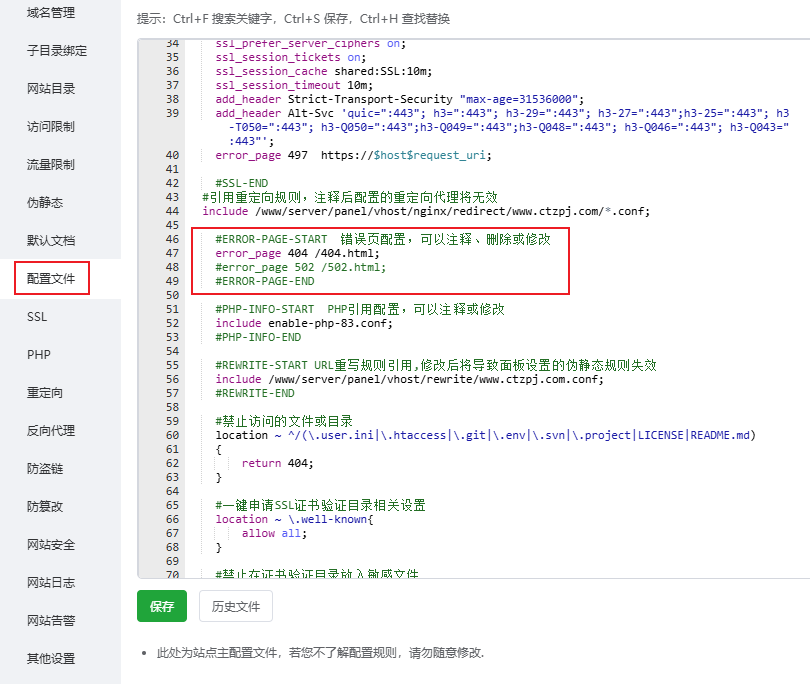Open the 伪静态 rewrite settings
This screenshot has height=684, width=810.
pyautogui.click(x=45, y=203)
